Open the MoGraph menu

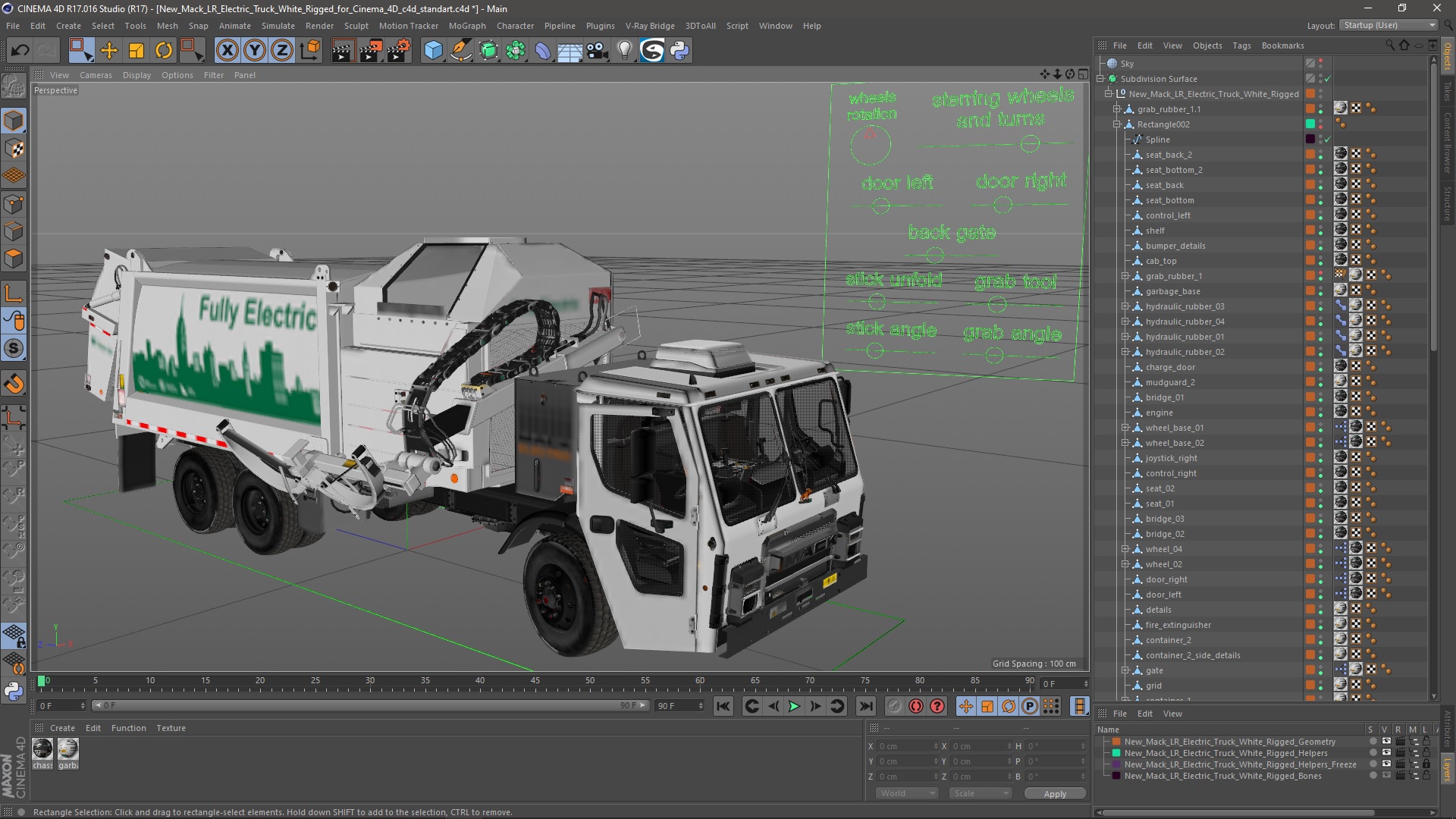[467, 26]
